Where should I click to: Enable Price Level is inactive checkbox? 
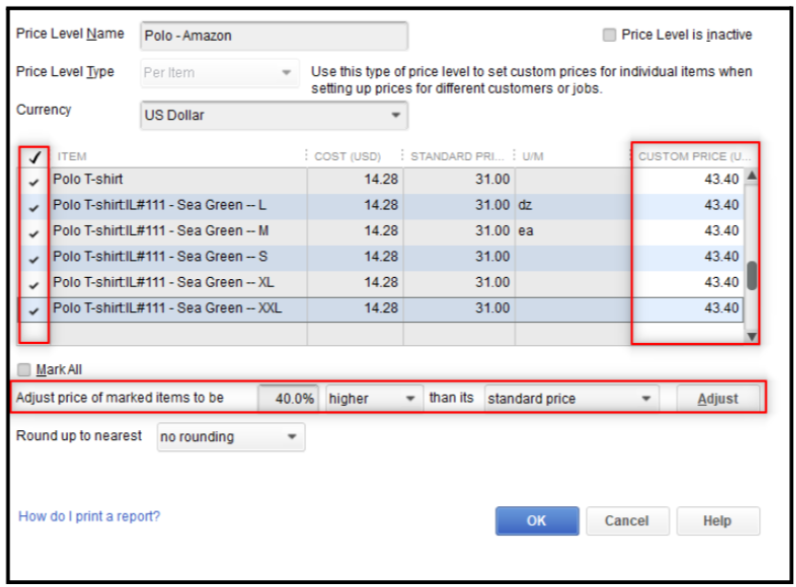609,35
